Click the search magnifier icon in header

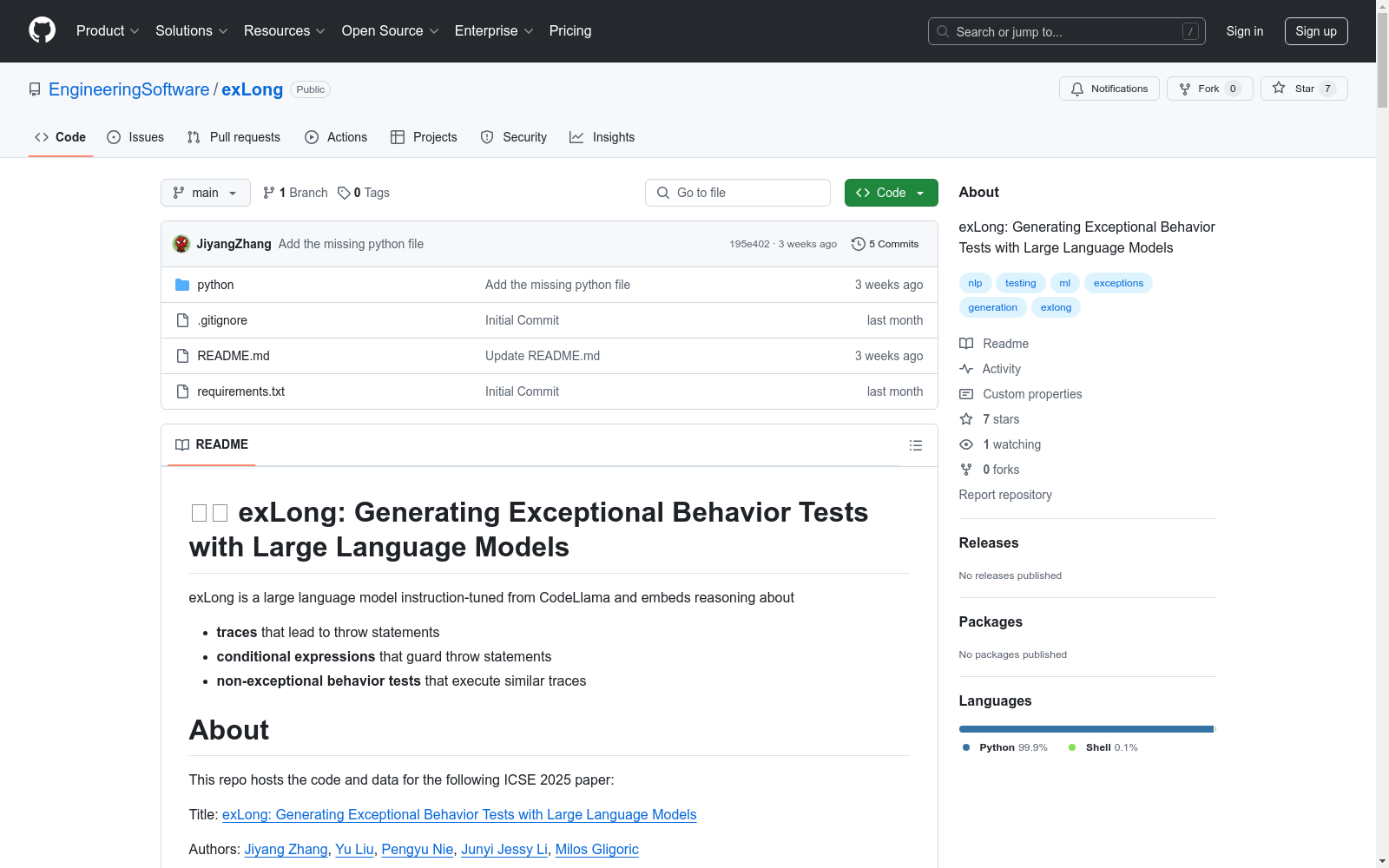pos(943,31)
